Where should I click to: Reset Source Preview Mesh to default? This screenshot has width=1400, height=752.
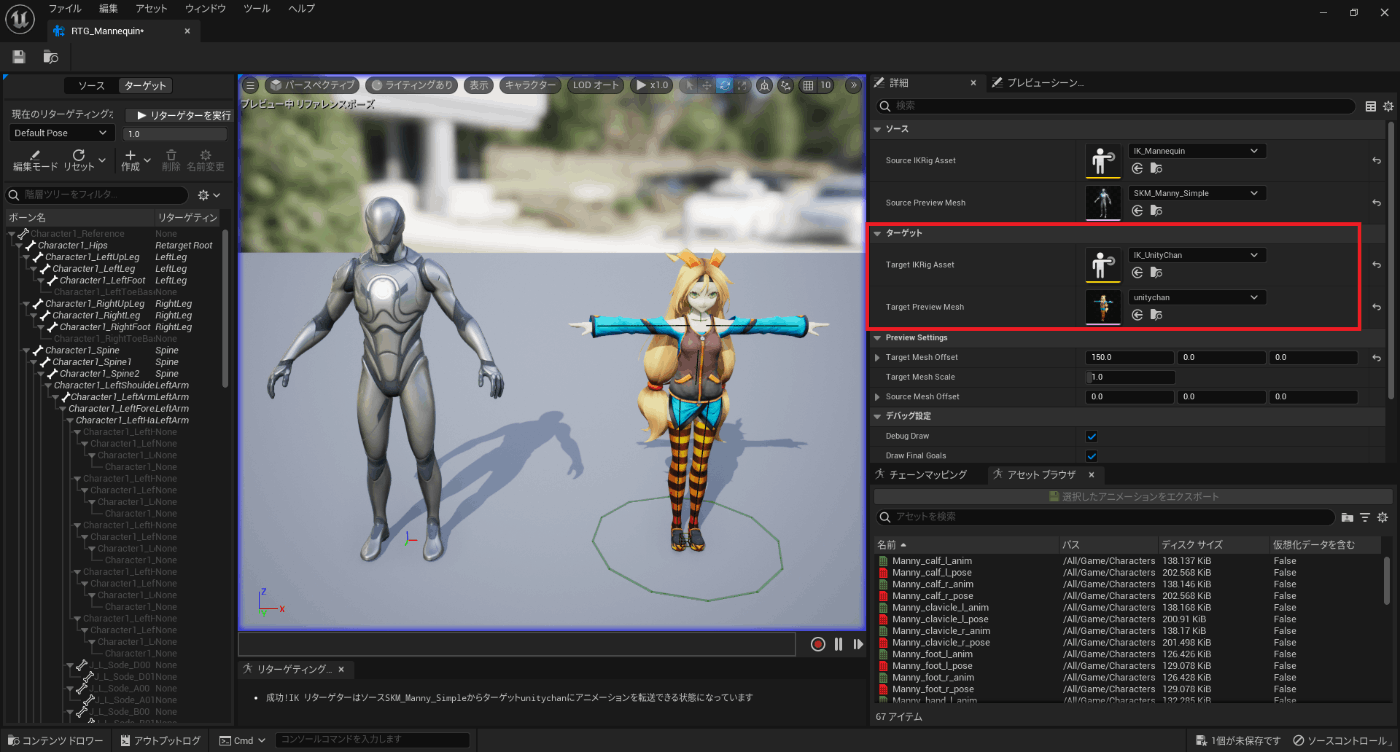[1376, 202]
